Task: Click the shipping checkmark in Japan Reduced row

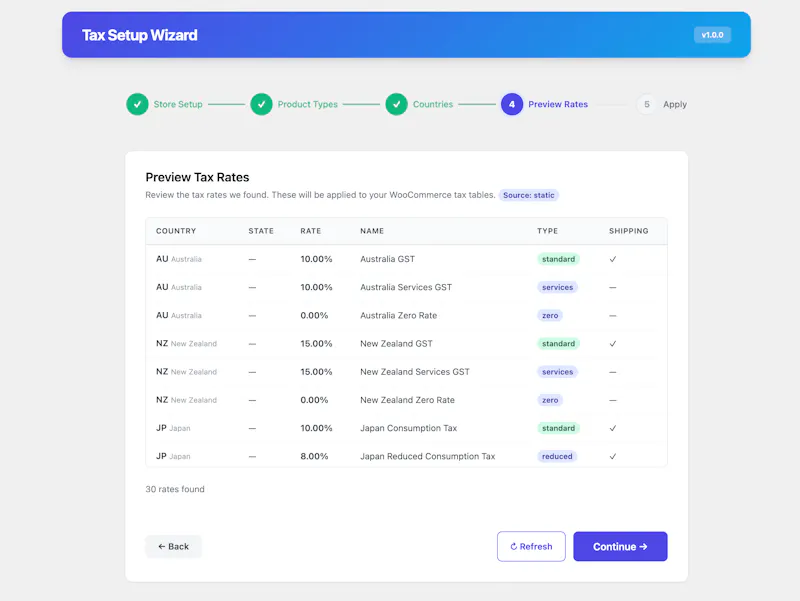Action: [613, 456]
